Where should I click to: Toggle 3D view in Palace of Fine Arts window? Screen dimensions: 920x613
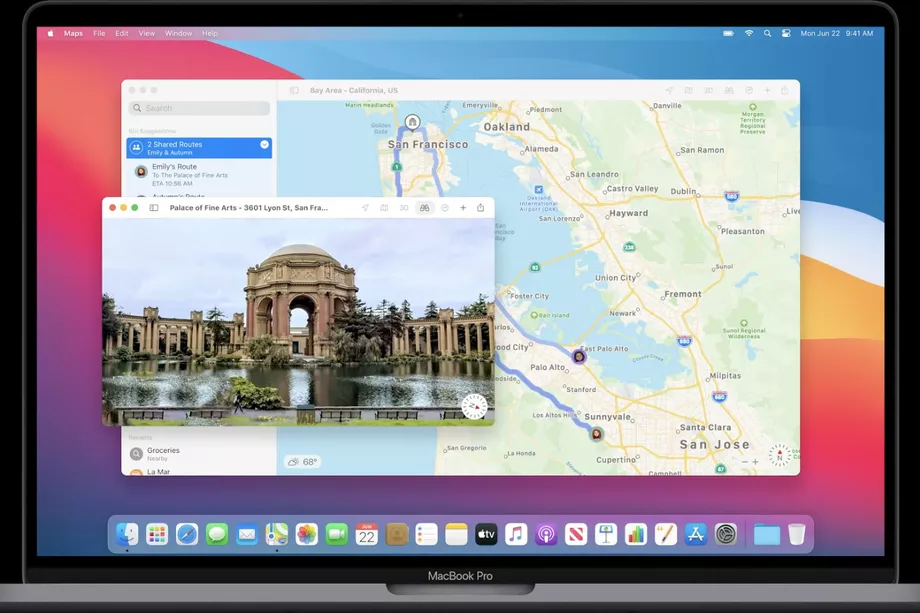coord(404,208)
